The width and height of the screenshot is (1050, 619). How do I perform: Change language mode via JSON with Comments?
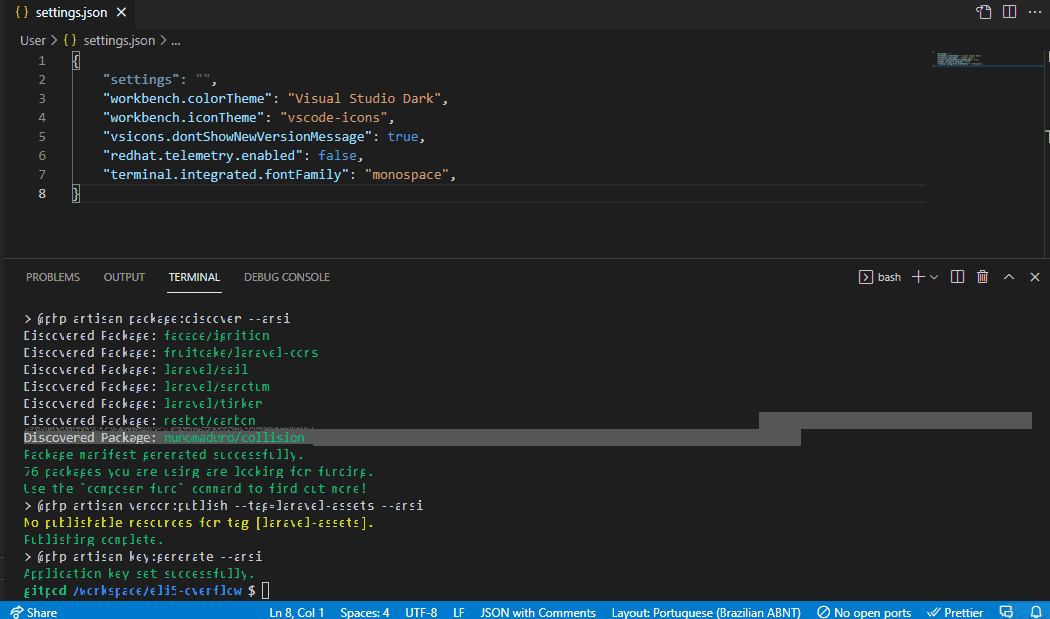(538, 612)
